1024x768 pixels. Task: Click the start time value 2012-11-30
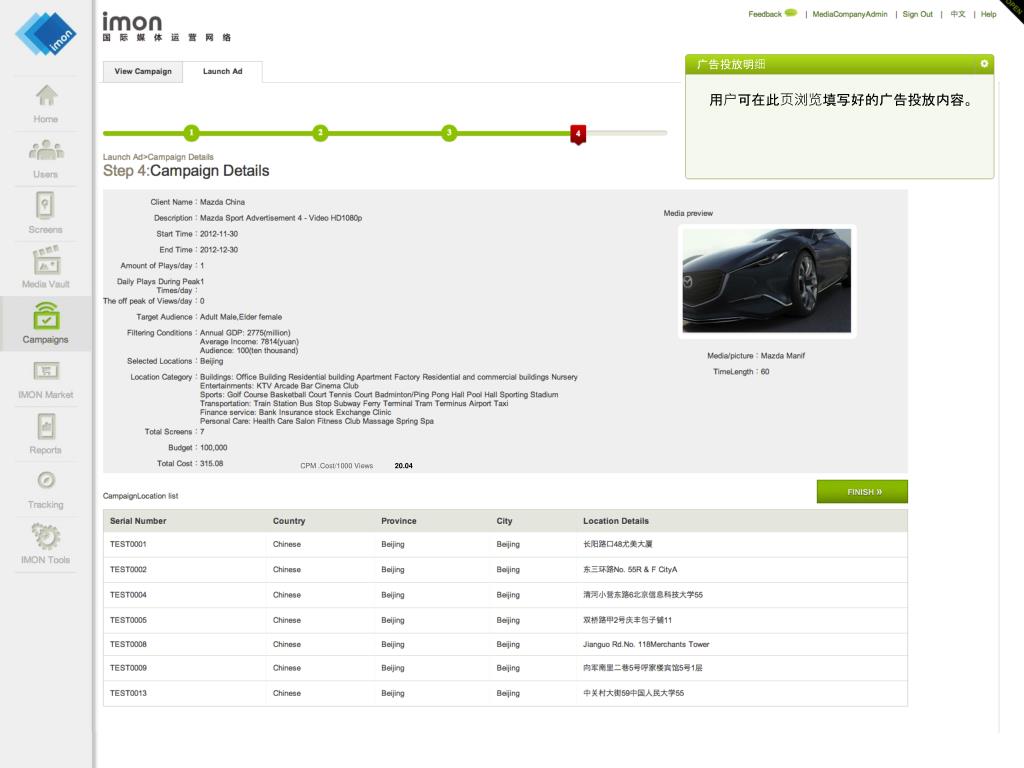(219, 234)
